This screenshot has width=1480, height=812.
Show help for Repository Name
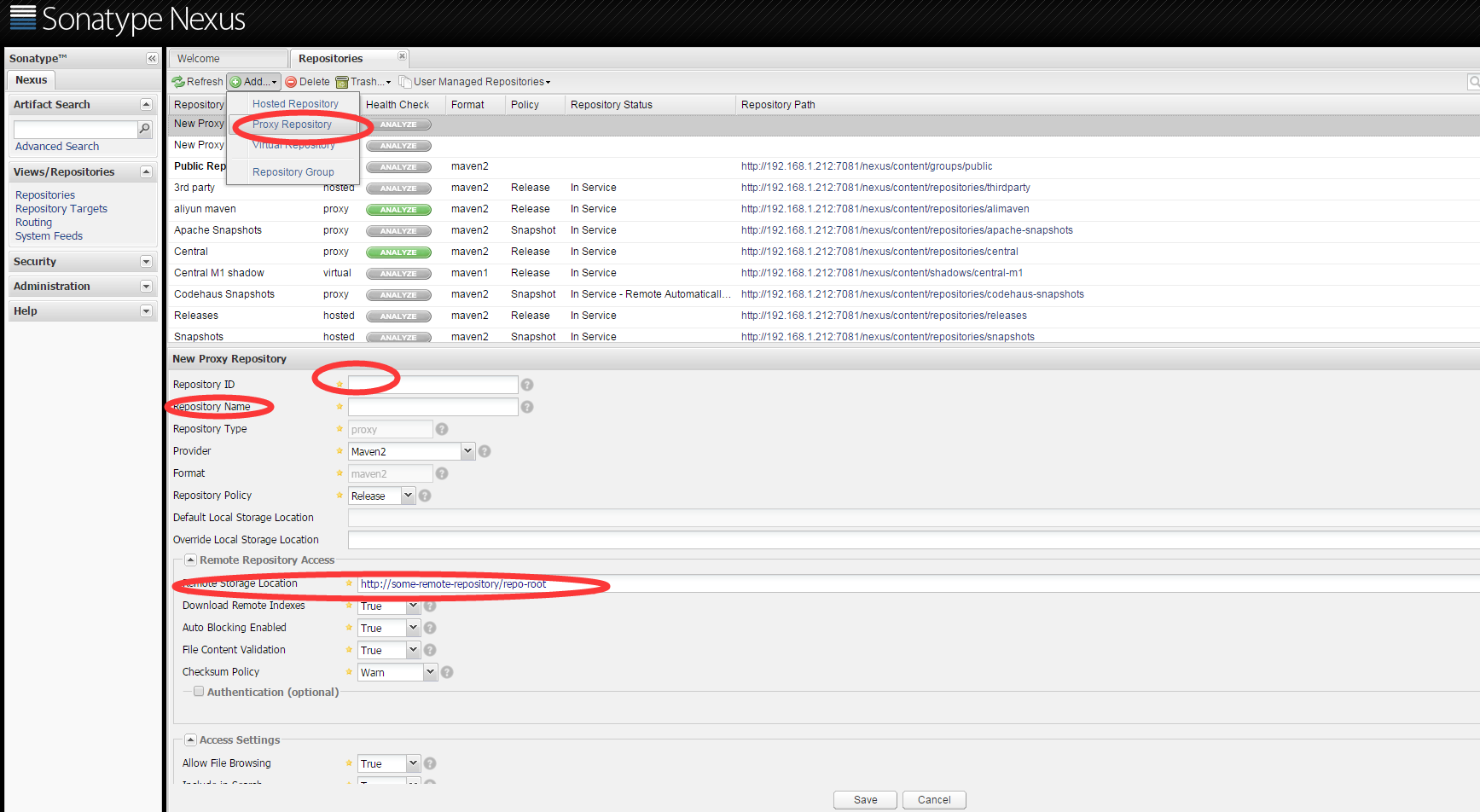coord(527,407)
